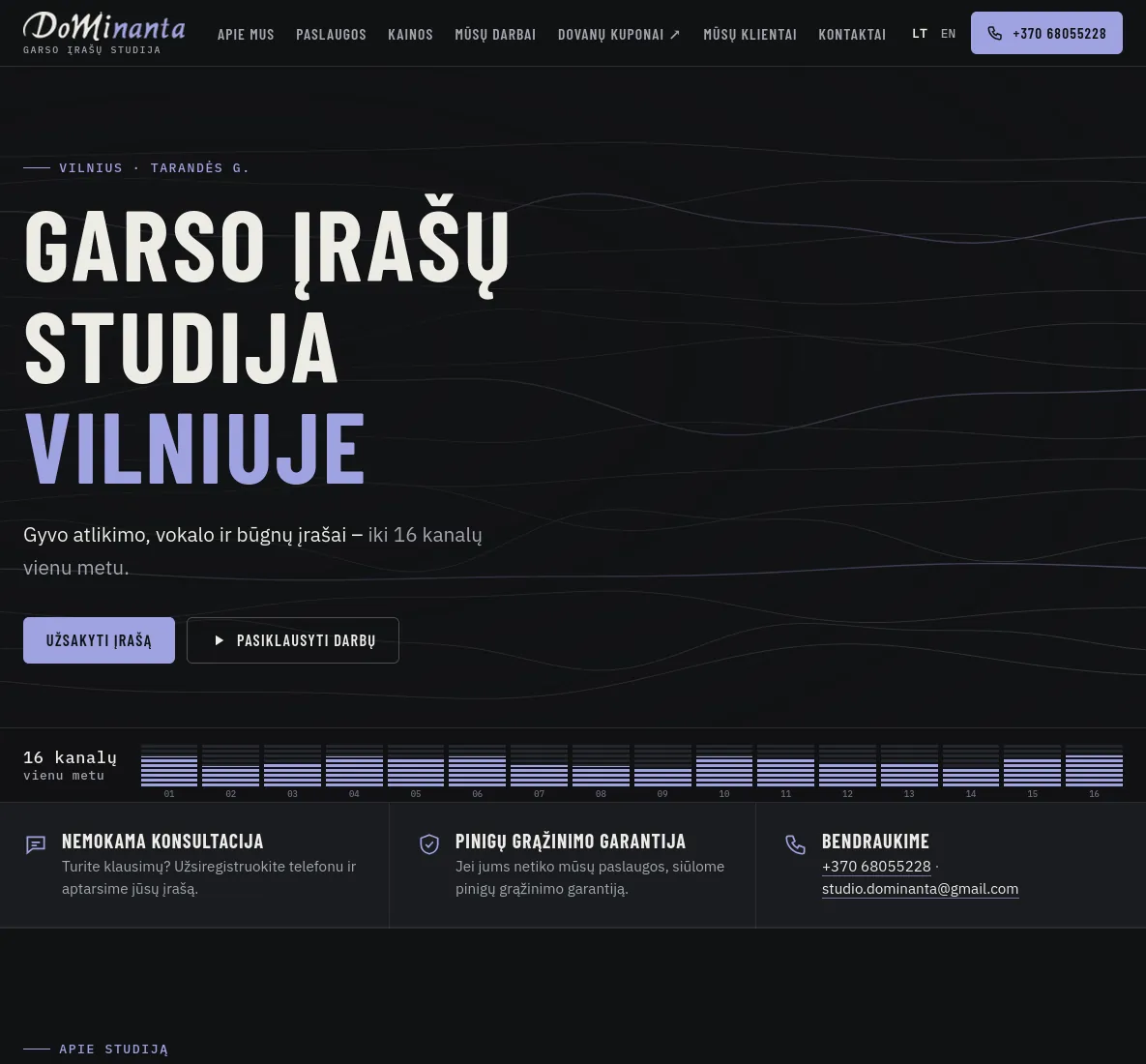Open the Apie mus menu item

(246, 35)
